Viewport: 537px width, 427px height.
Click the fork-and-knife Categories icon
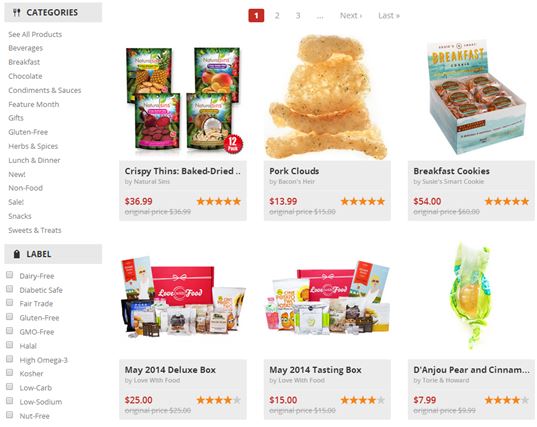coord(16,13)
